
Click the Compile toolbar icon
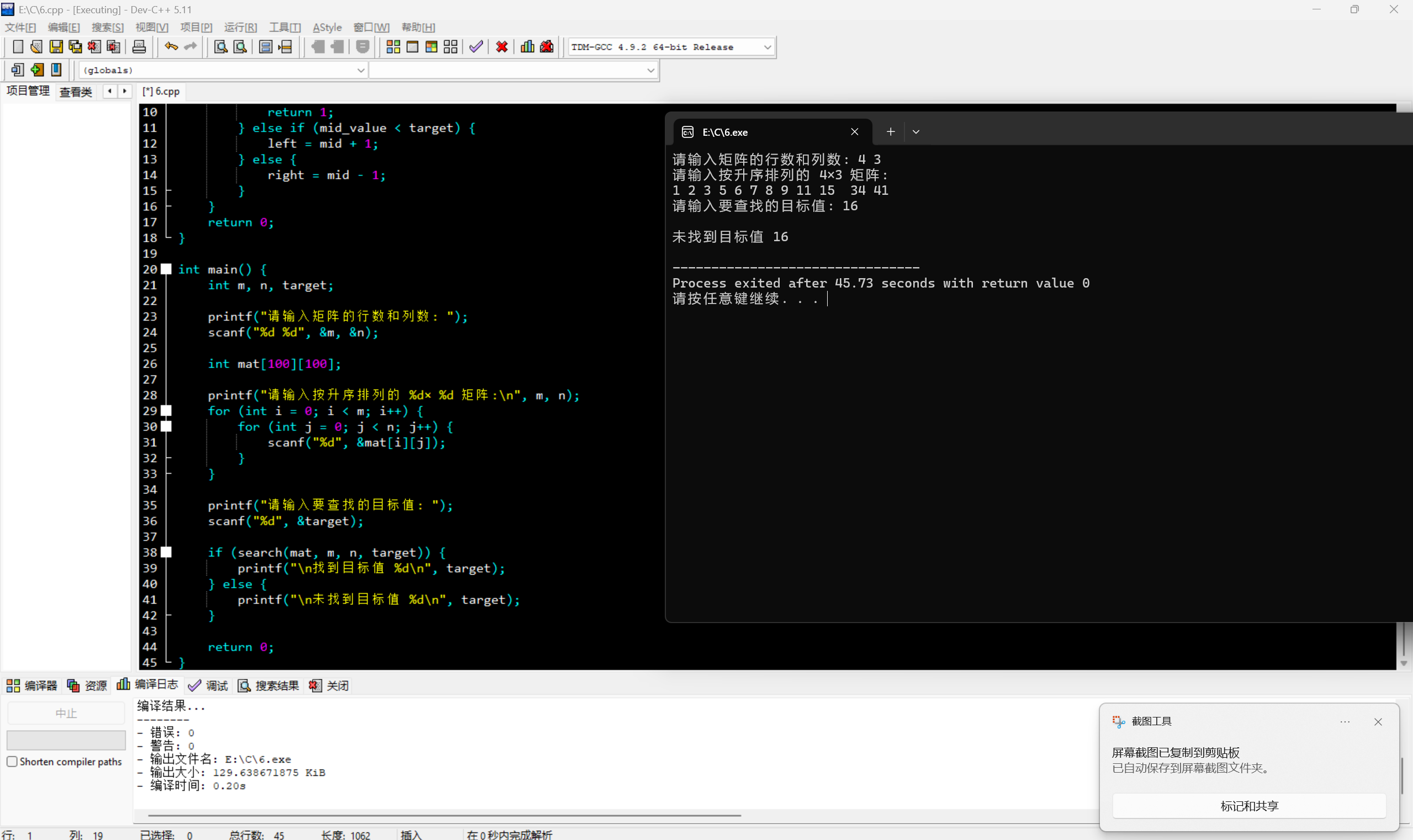coord(393,47)
